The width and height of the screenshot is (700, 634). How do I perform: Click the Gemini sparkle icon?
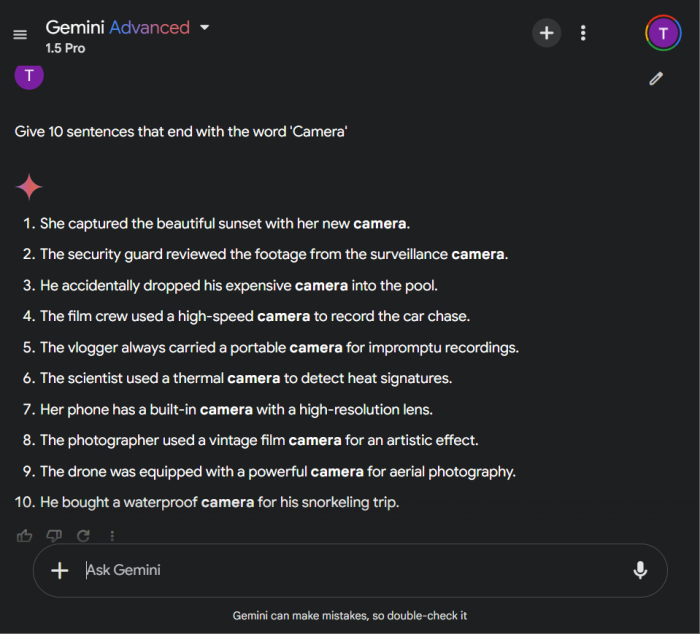(x=29, y=187)
